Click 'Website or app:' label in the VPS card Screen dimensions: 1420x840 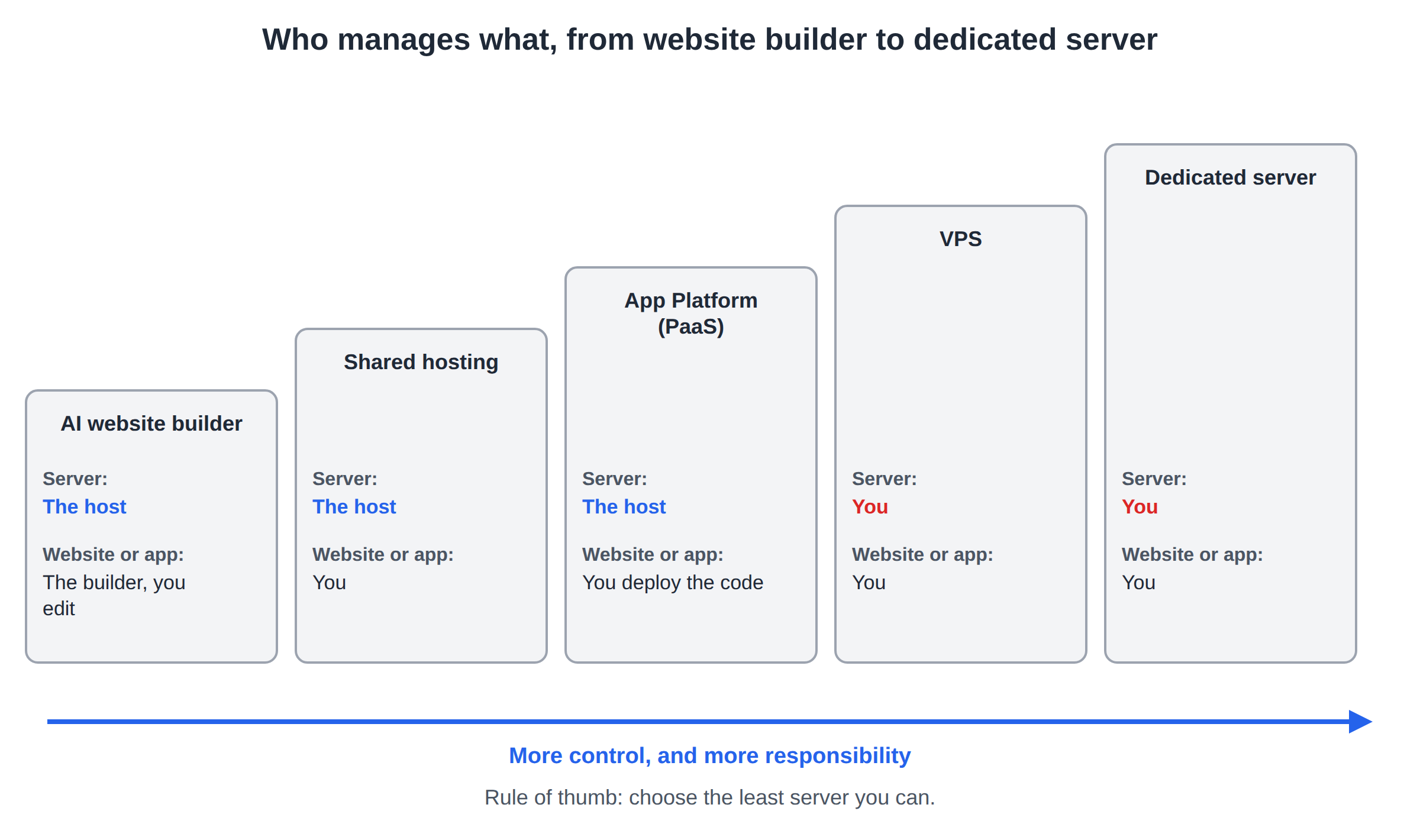click(x=922, y=555)
